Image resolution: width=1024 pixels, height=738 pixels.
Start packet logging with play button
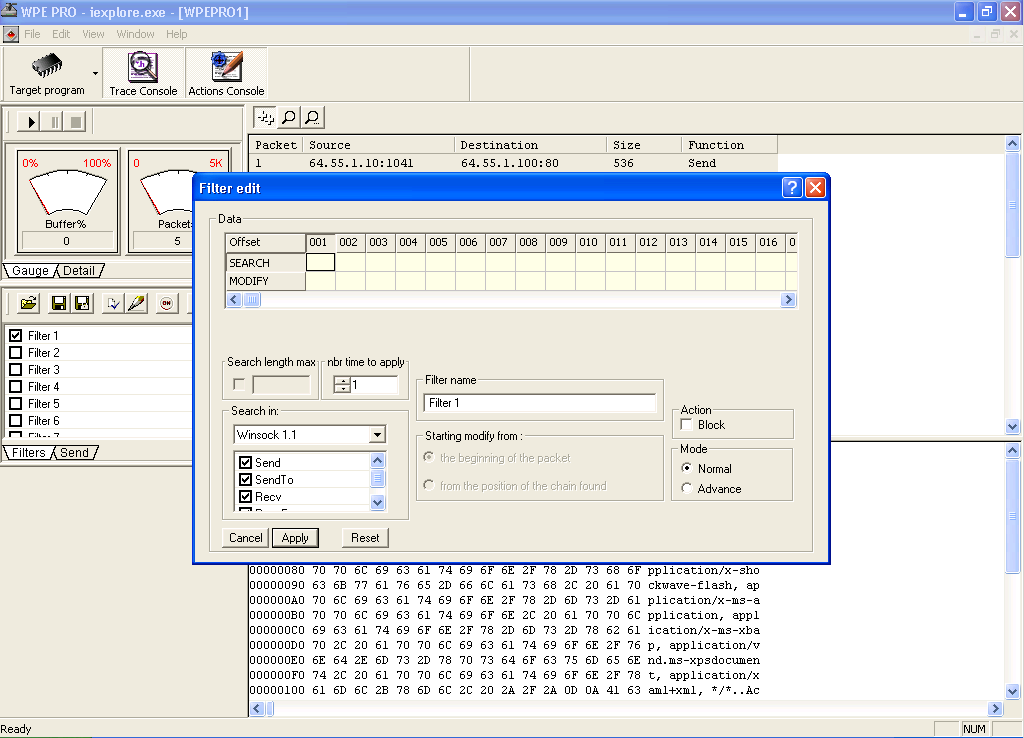30,121
